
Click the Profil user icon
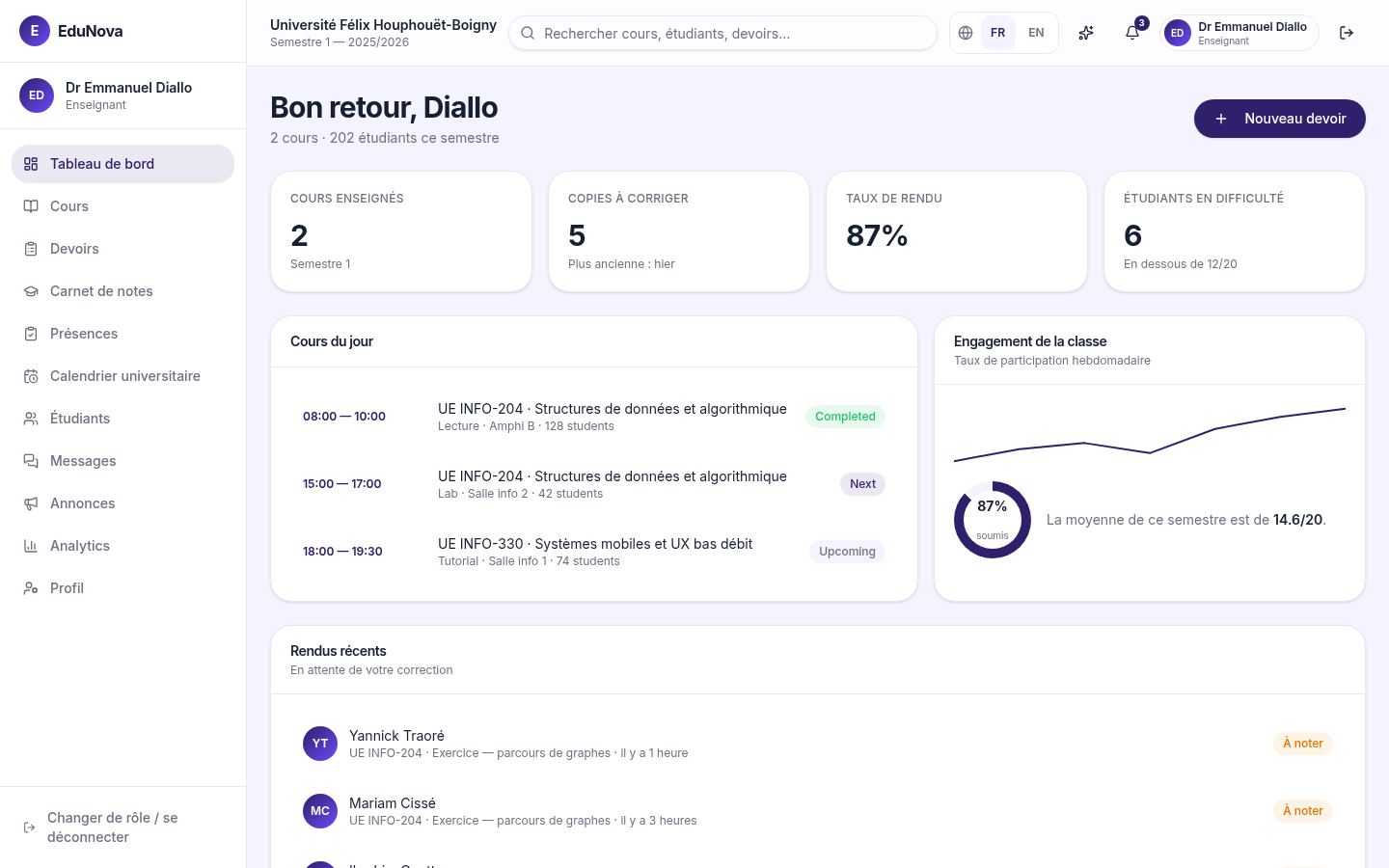[31, 588]
